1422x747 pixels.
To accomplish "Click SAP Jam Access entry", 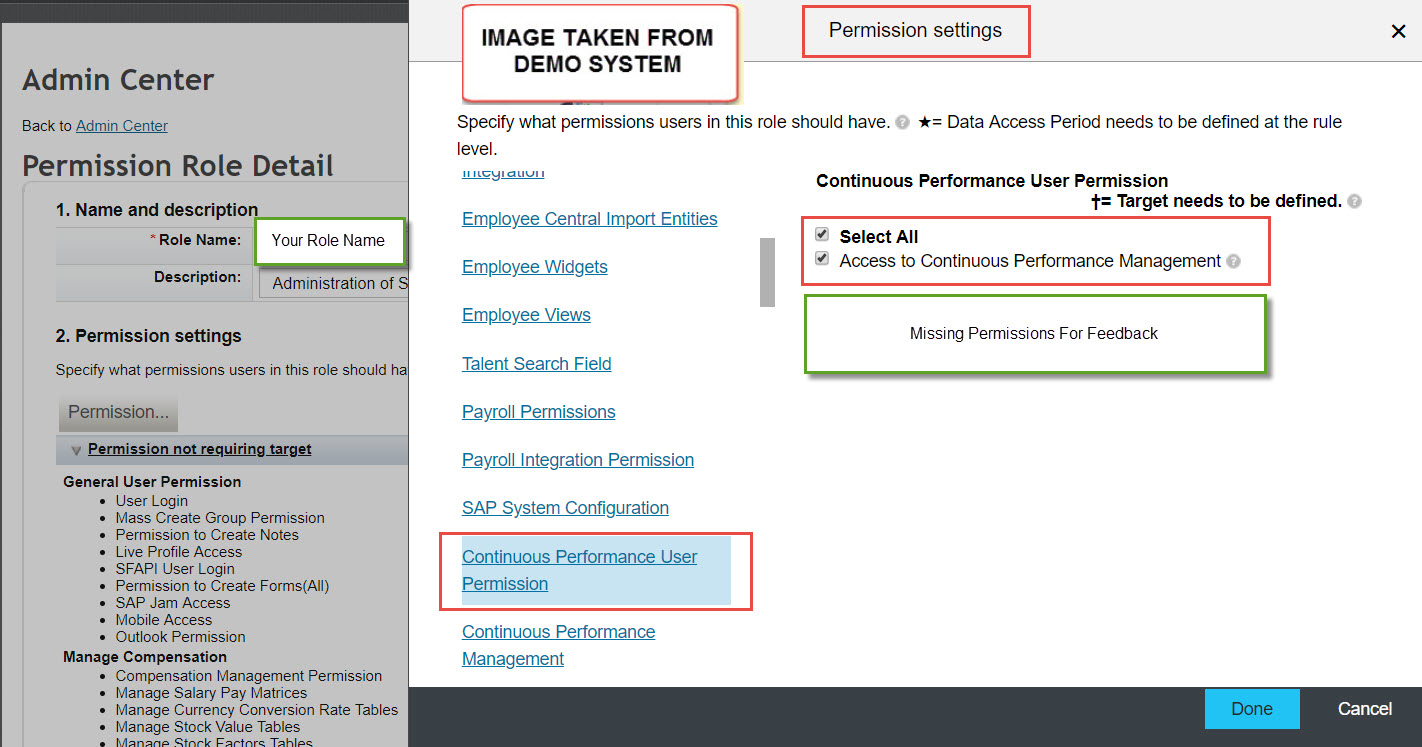I will (x=172, y=603).
